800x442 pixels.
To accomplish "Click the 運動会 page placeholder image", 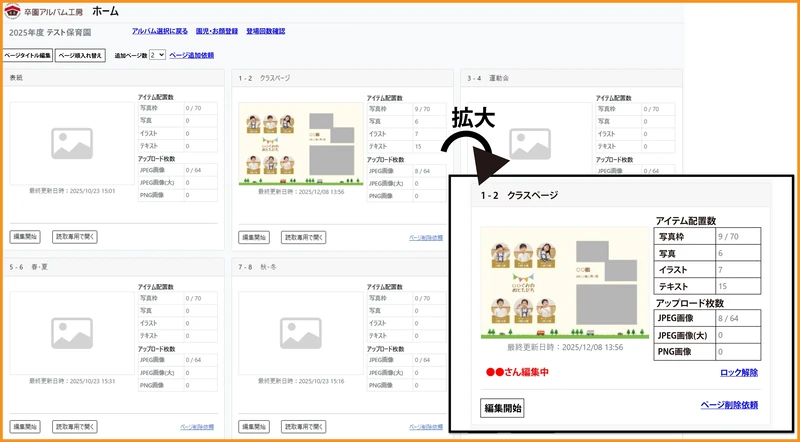I will click(x=530, y=143).
